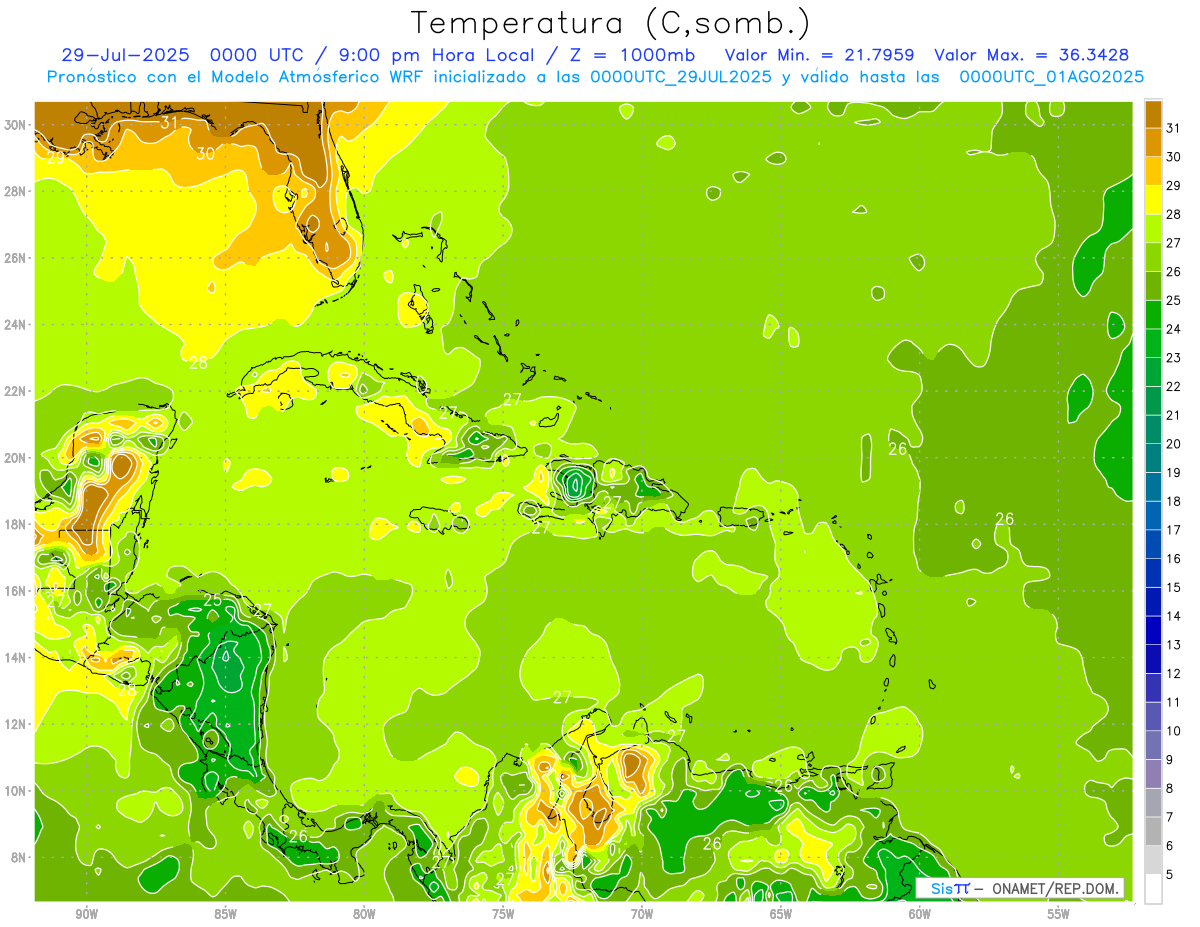
Task: Click latitude axis label '12N'
Action: pyautogui.click(x=17, y=724)
